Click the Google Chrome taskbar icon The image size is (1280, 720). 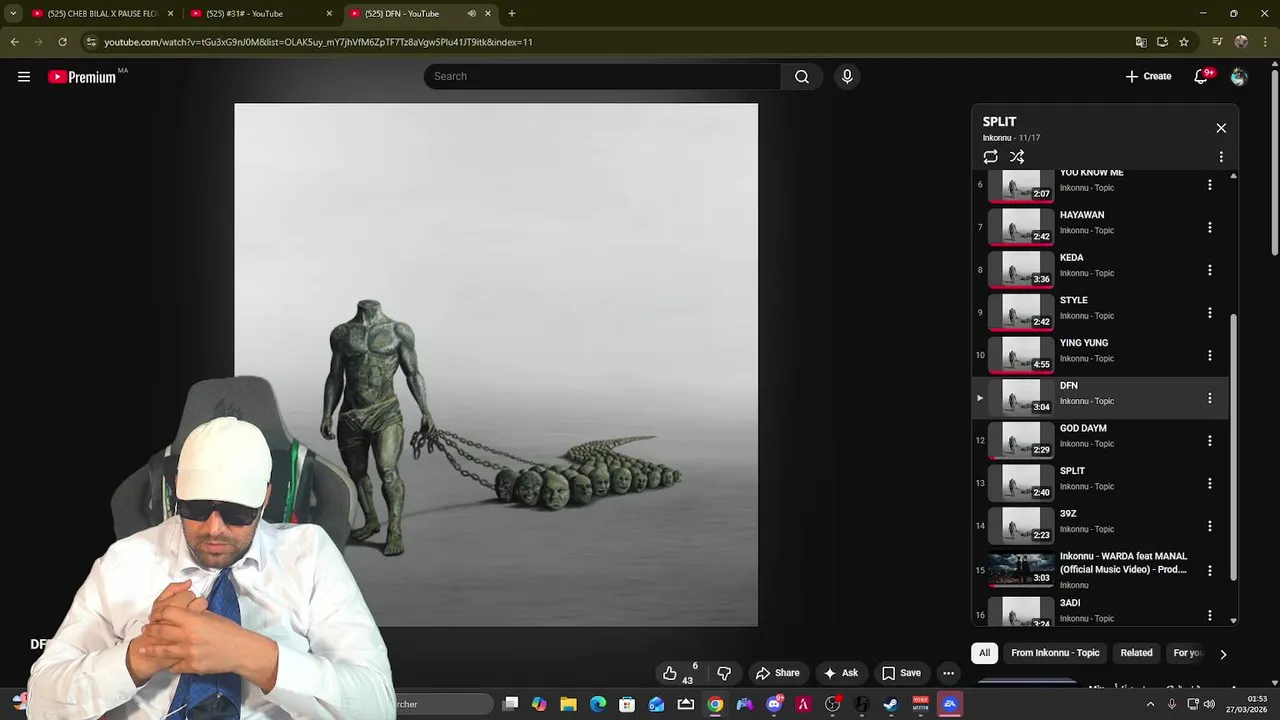[x=715, y=704]
